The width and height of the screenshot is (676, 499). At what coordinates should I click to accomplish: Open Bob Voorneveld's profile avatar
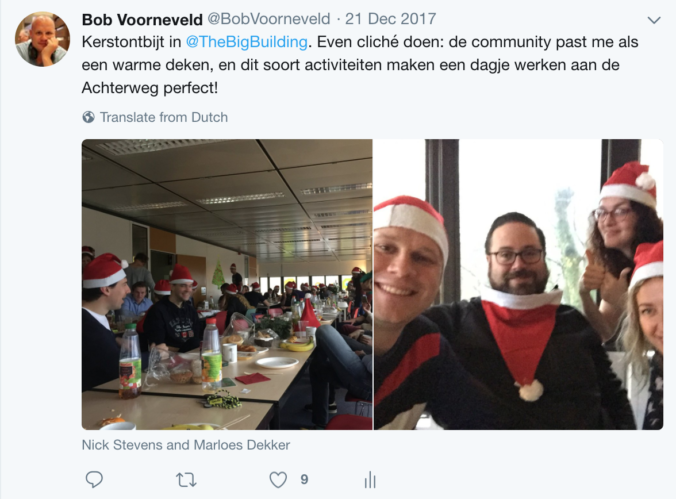[x=42, y=39]
